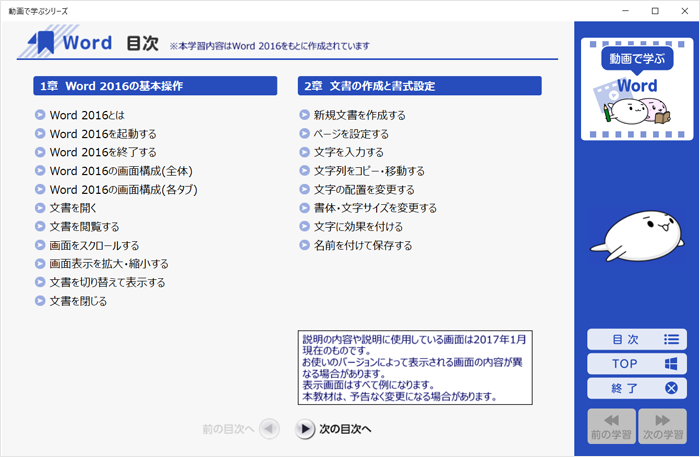
Task: Click play icon beside 文書を開く
Action: (40, 208)
